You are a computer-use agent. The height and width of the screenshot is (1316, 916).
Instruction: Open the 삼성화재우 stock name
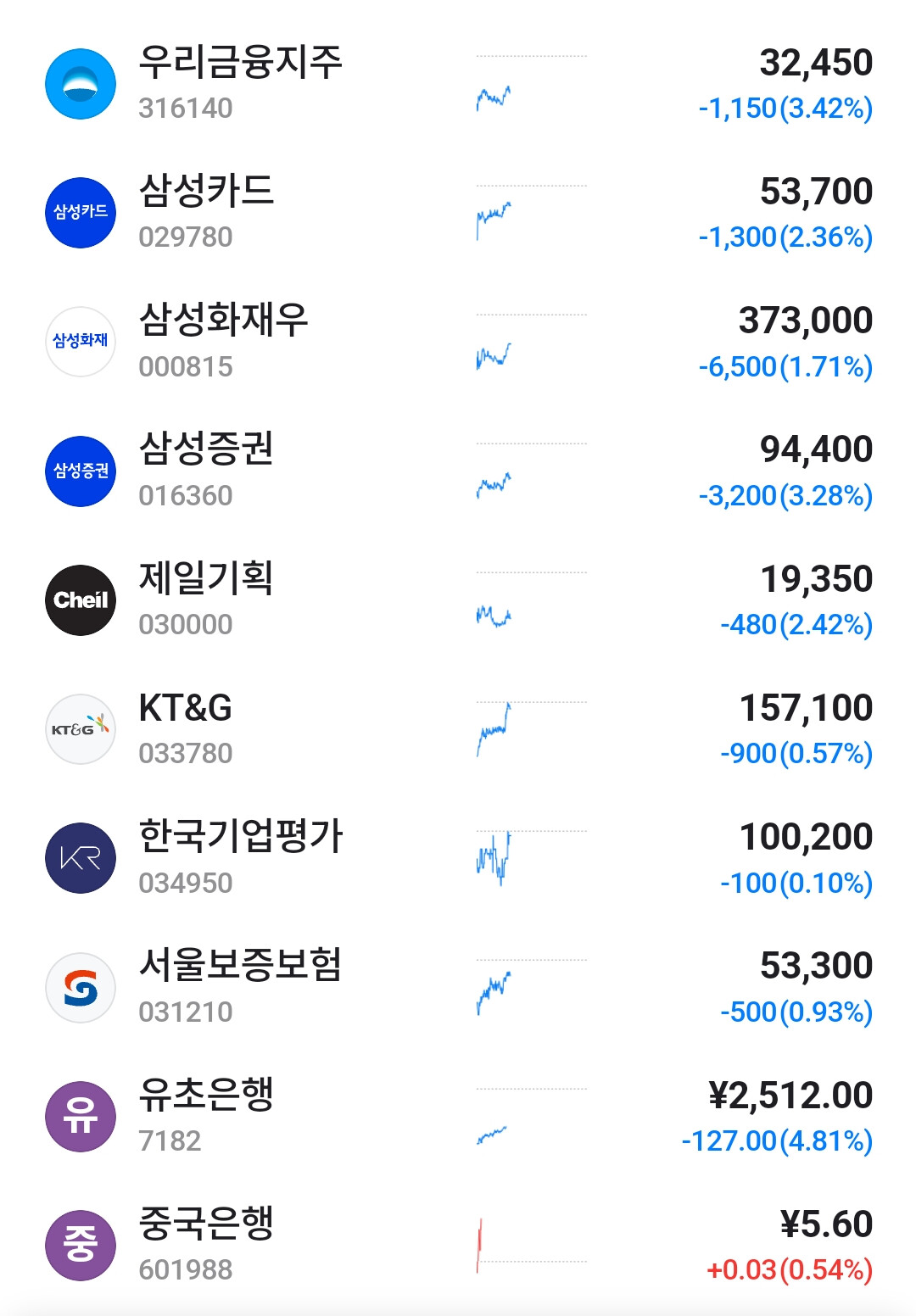(223, 321)
